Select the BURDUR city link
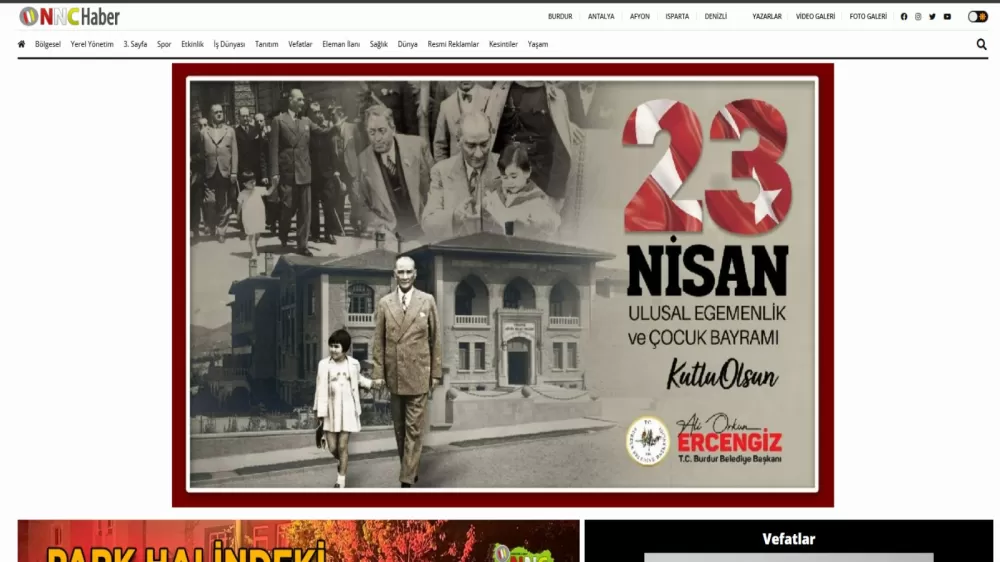The width and height of the screenshot is (1000, 562). click(x=560, y=17)
